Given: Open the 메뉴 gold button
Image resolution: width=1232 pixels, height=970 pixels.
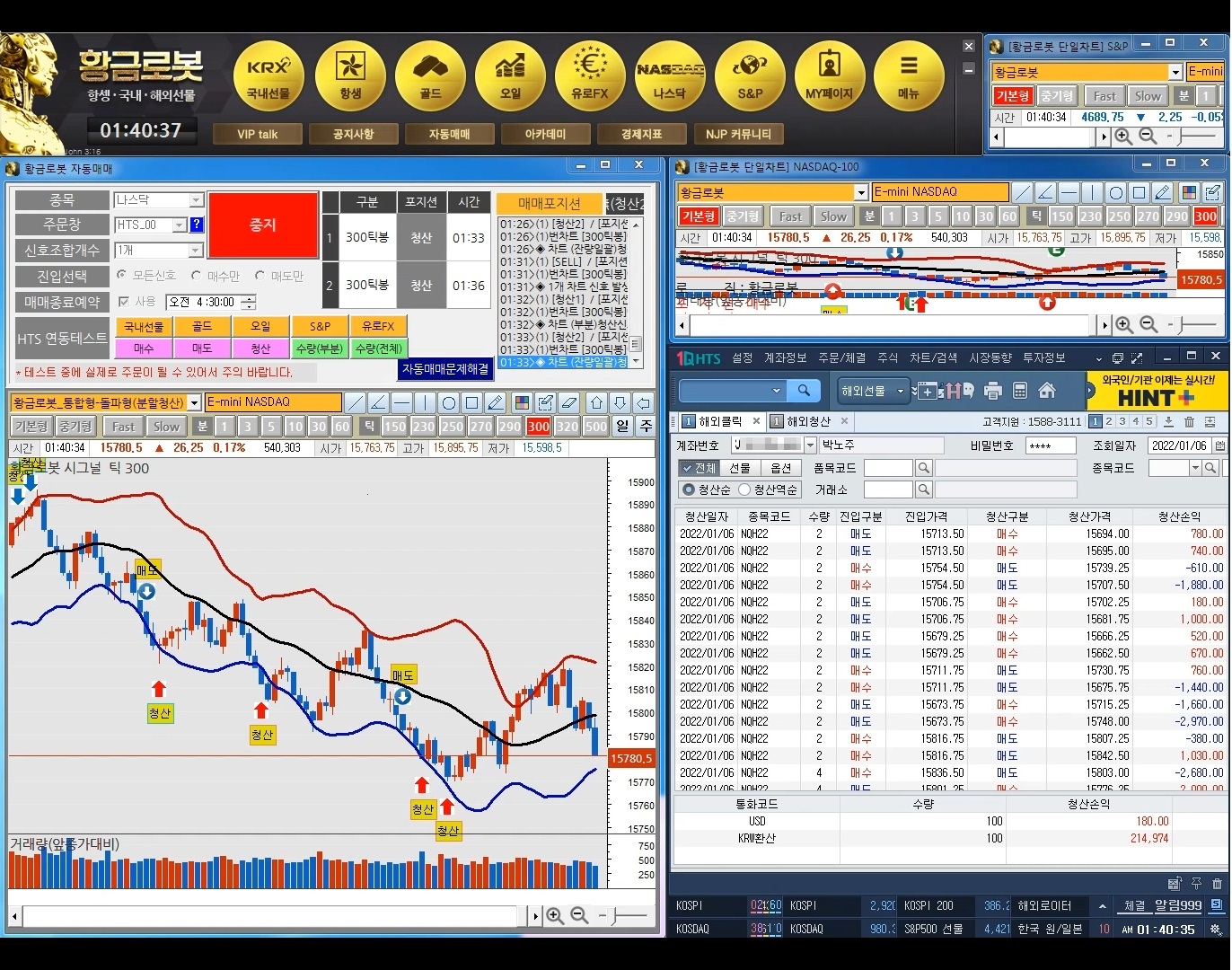Looking at the screenshot, I should (x=909, y=76).
